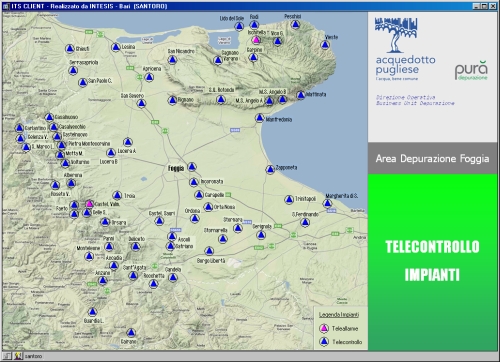The image size is (500, 362).
Task: Click the Telecontrollo legend icon
Action: point(324,342)
